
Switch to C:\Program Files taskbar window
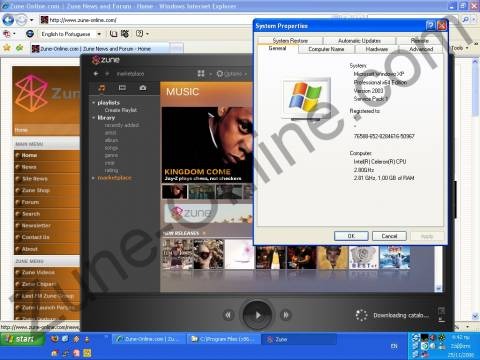coord(222,339)
